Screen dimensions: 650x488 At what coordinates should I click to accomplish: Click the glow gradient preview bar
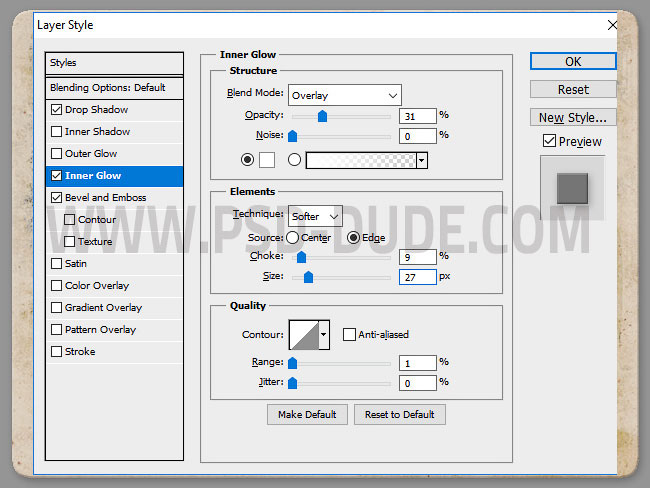click(x=361, y=160)
